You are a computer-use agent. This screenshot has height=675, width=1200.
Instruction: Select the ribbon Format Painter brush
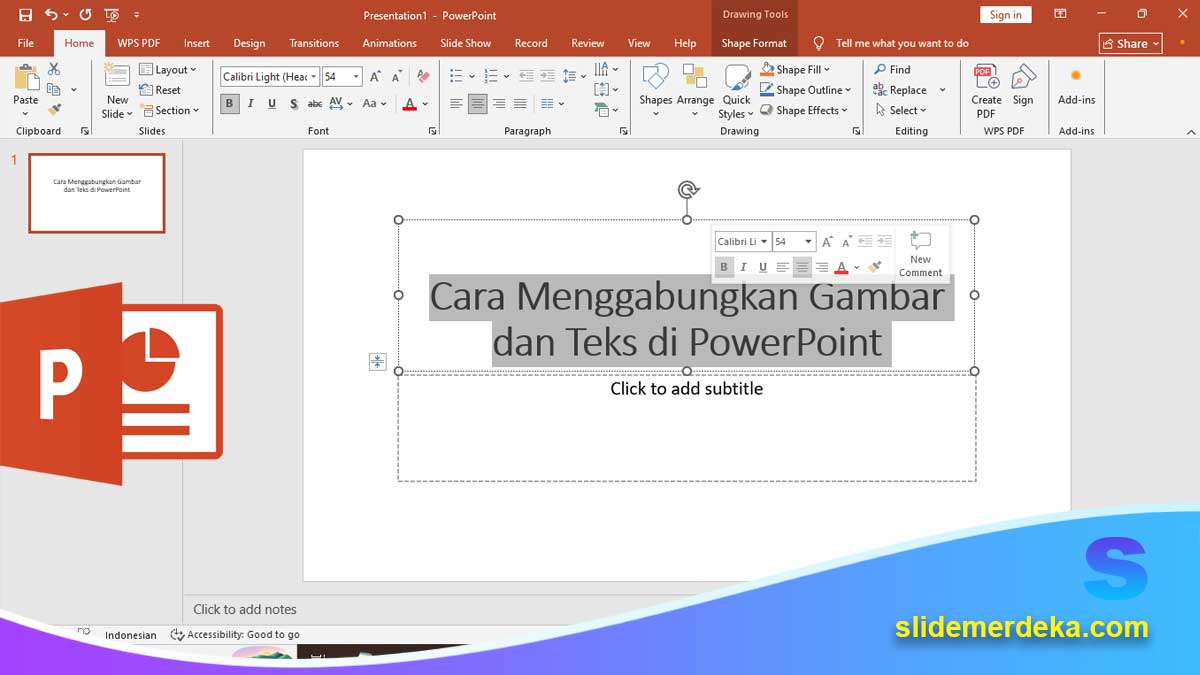point(54,109)
